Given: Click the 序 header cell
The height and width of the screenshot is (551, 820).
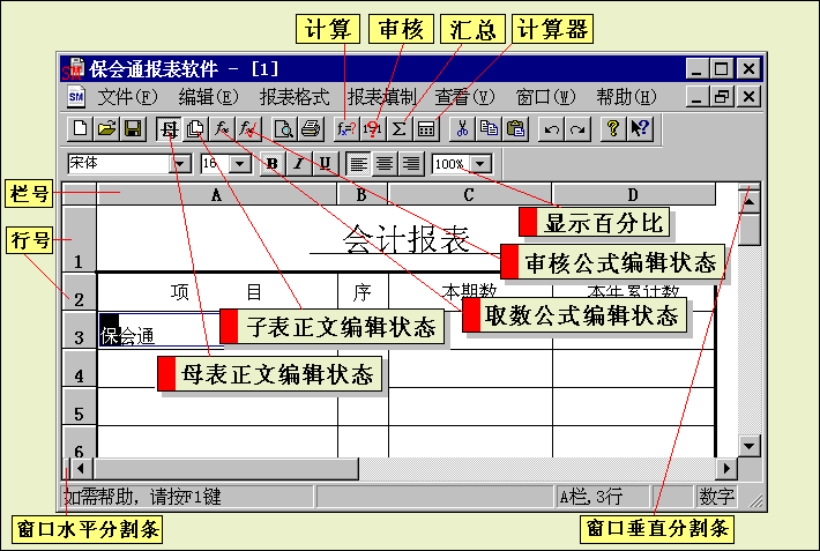Looking at the screenshot, I should click(x=362, y=292).
